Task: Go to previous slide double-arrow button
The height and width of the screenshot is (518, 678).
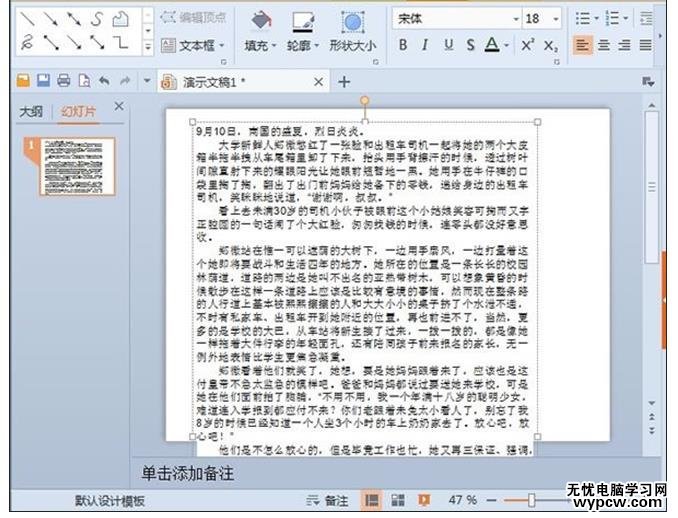Action: point(652,417)
